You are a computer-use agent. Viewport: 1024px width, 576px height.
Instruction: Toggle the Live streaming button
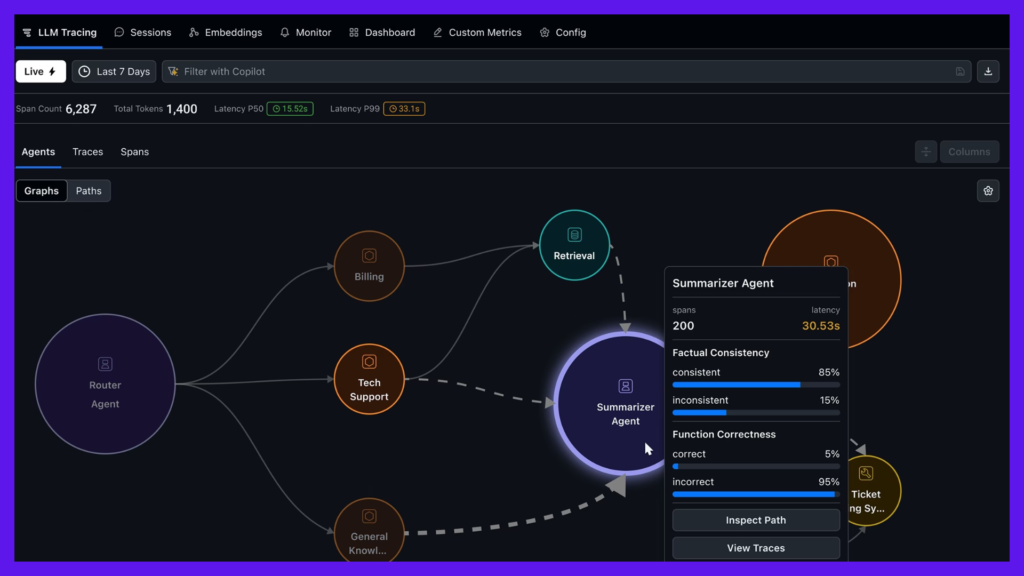[41, 72]
